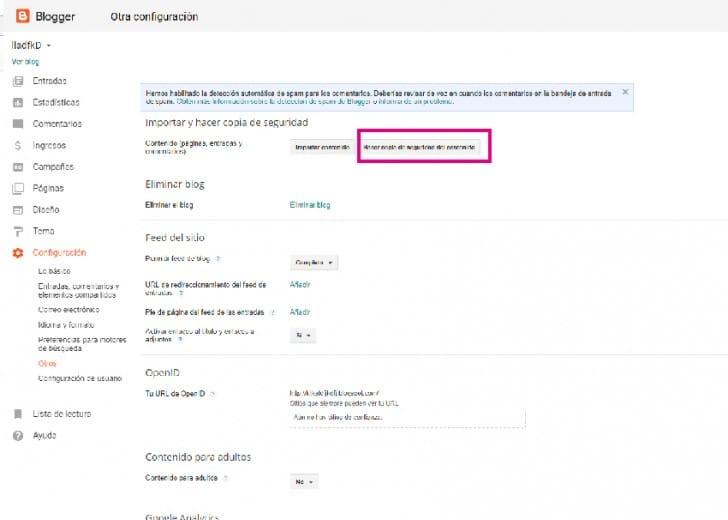Image resolution: width=728 pixels, height=520 pixels.
Task: Dismiss the spam detection notice
Action: (x=625, y=92)
